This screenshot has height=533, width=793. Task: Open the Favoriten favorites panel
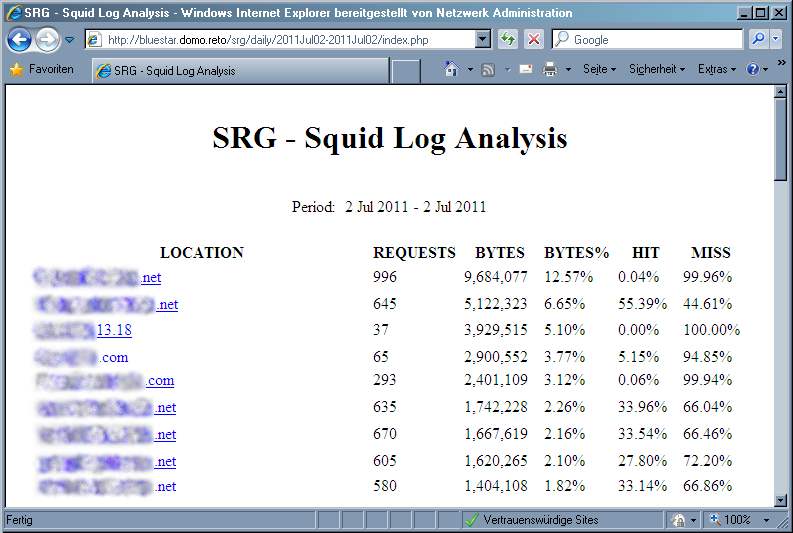(x=42, y=70)
